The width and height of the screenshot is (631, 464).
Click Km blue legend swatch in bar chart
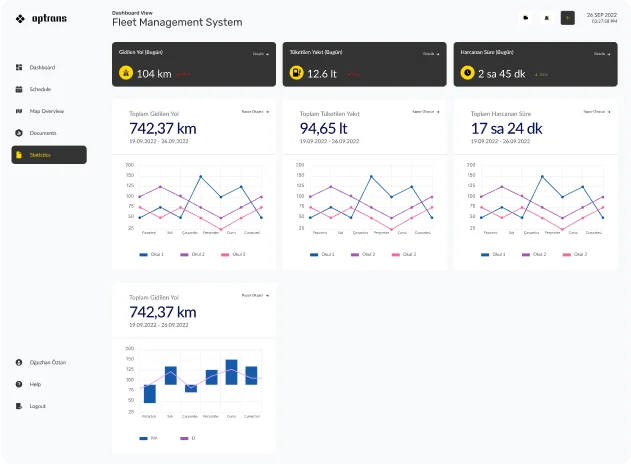click(143, 438)
